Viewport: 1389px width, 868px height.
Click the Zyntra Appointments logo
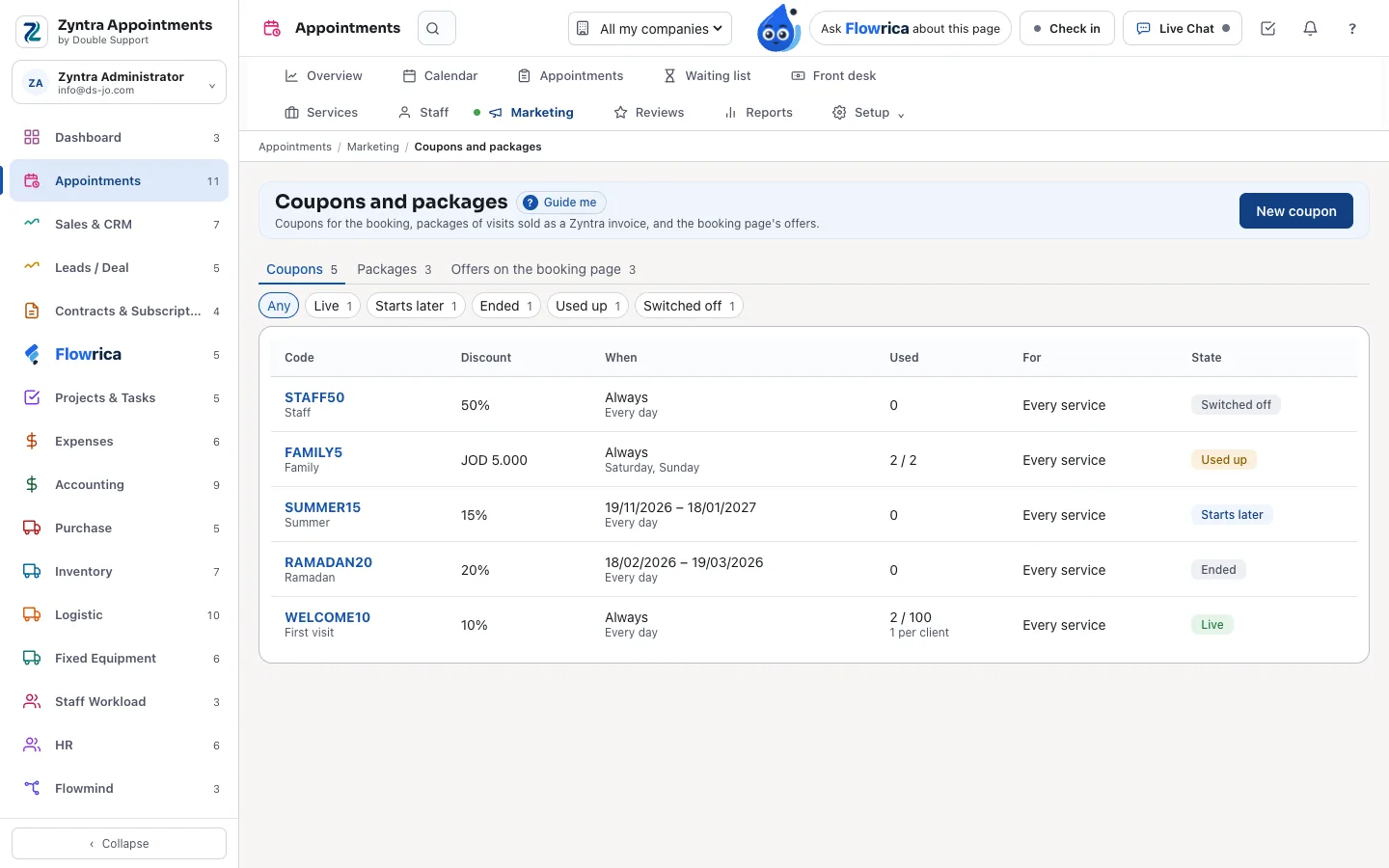(32, 32)
